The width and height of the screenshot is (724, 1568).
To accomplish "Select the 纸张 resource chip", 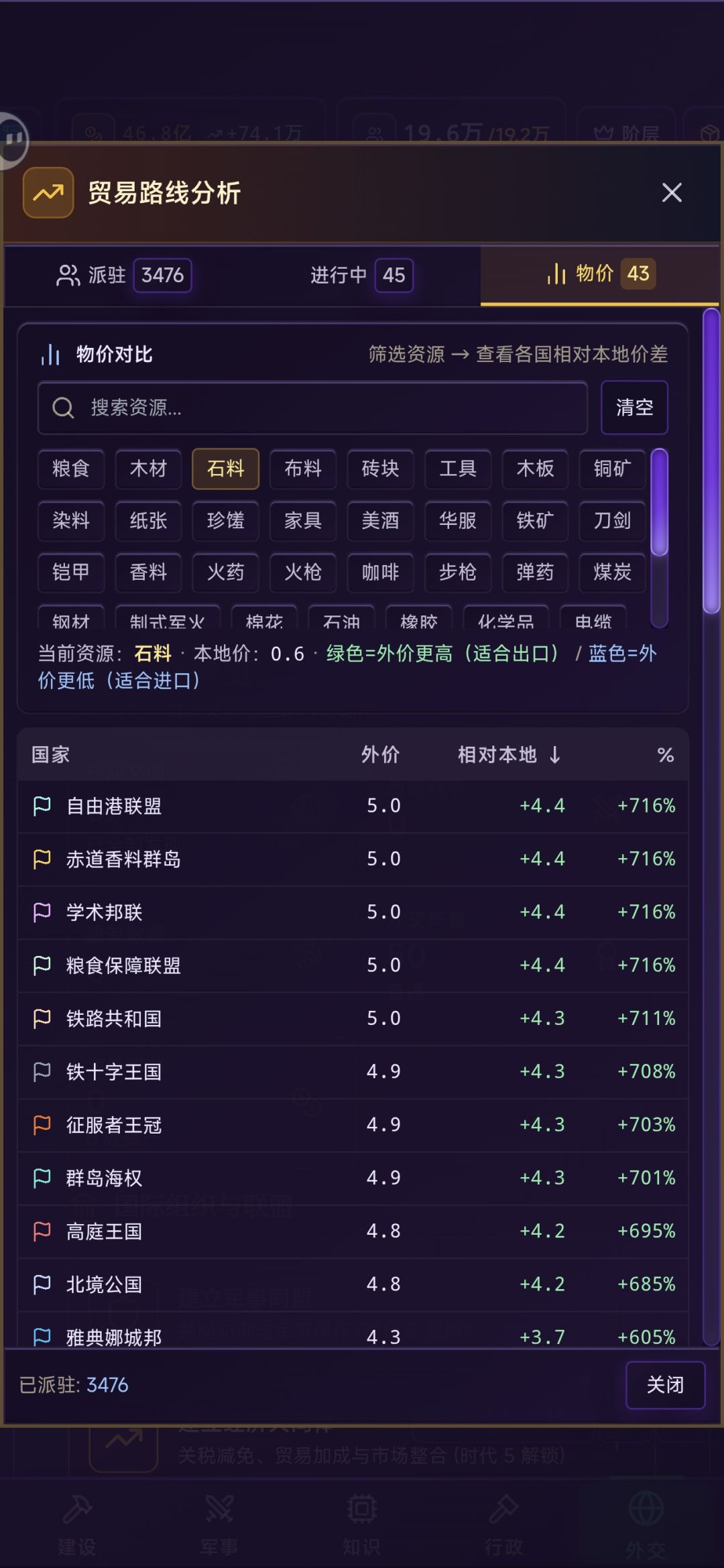I will 148,521.
